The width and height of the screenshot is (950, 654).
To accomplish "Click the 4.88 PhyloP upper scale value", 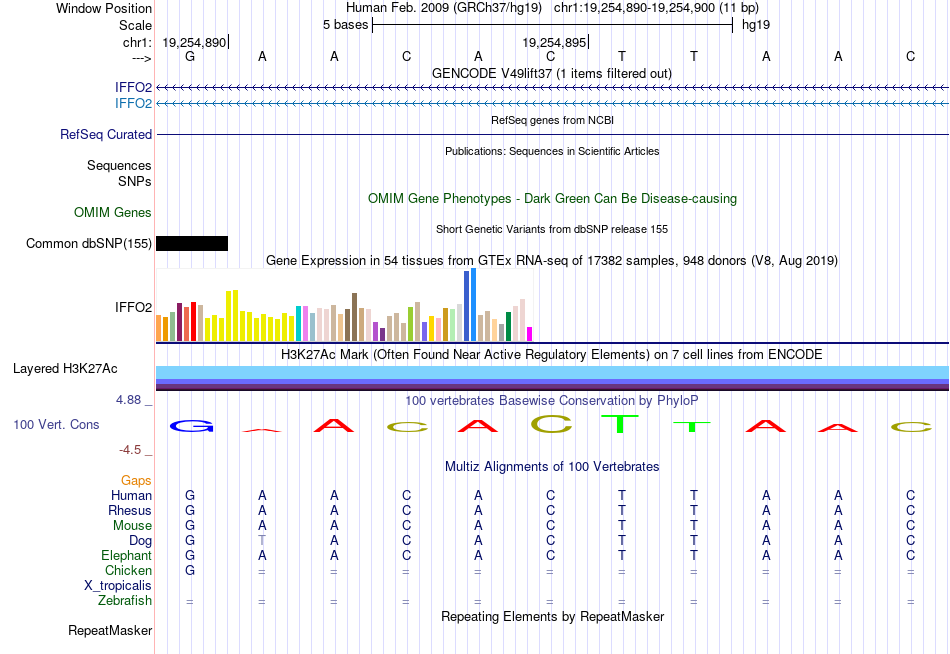I will [x=128, y=400].
